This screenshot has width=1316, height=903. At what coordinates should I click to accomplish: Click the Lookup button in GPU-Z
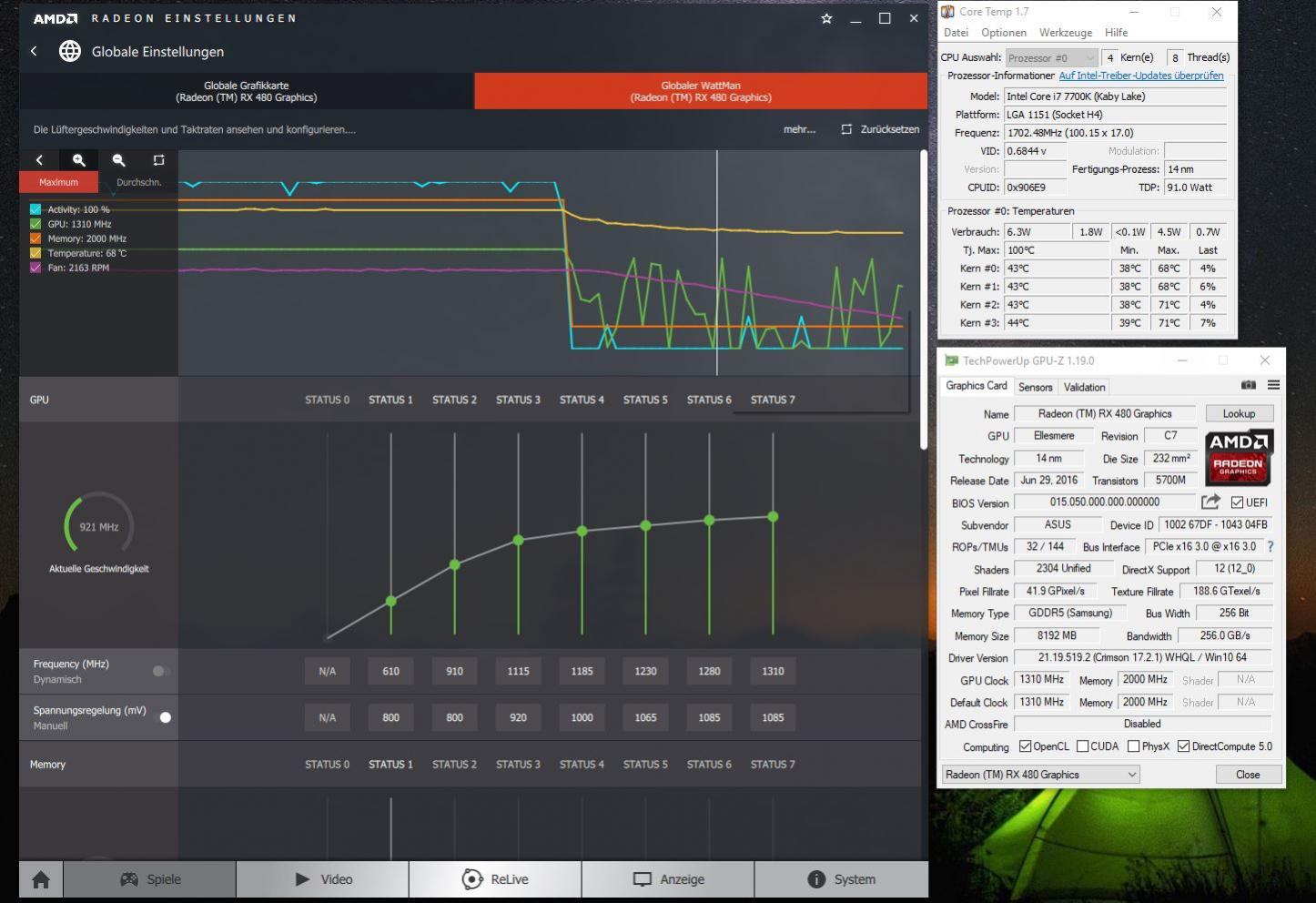point(1239,413)
